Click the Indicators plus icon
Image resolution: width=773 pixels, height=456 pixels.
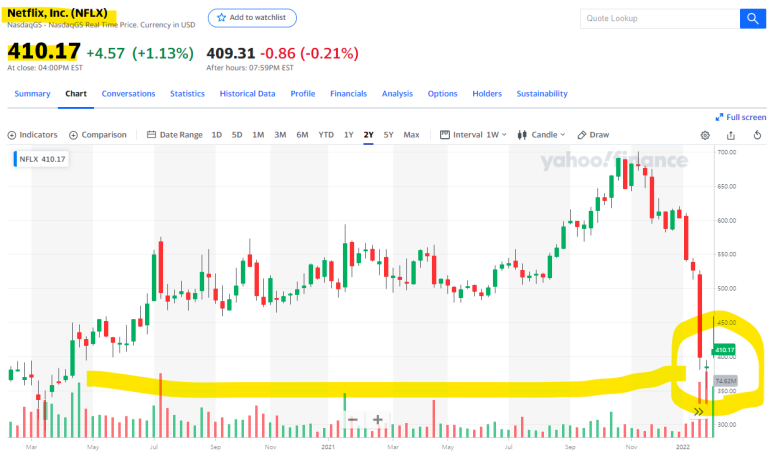point(12,135)
